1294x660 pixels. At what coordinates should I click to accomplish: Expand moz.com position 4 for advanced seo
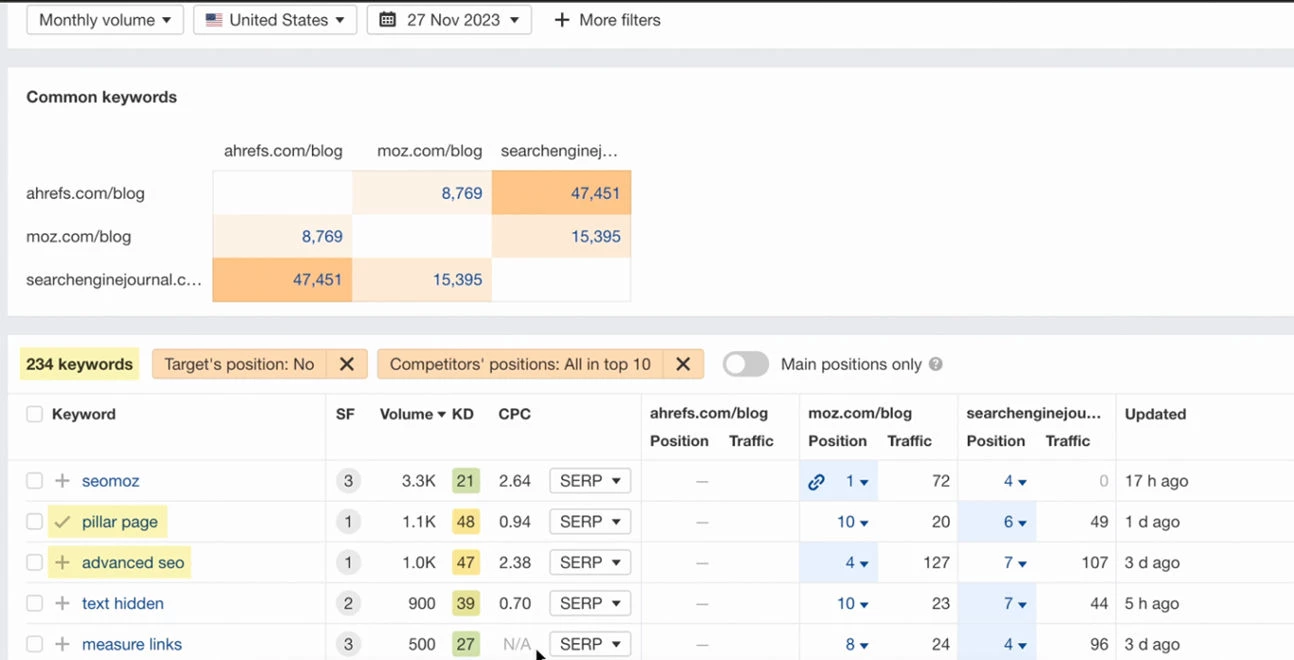click(x=857, y=563)
